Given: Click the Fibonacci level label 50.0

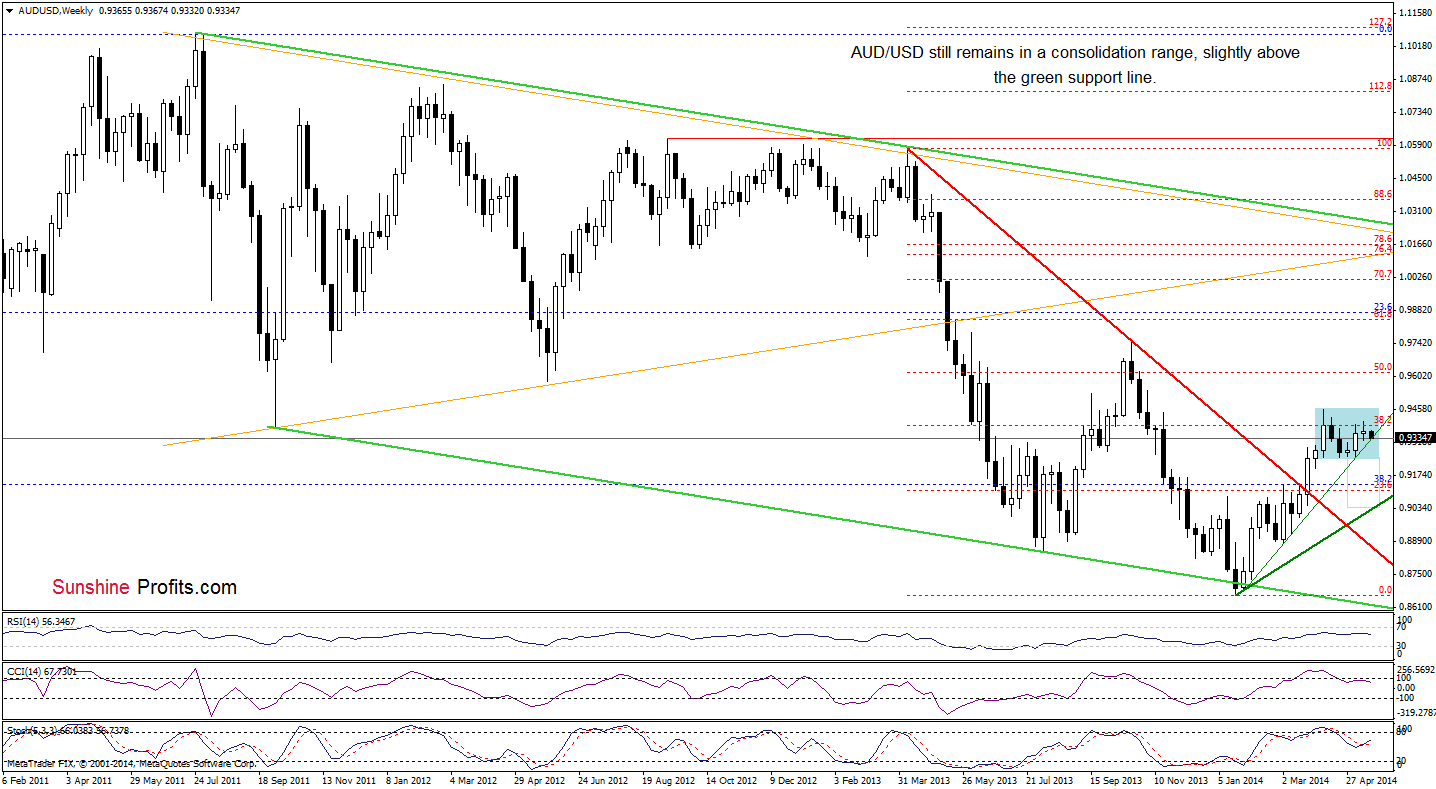Looking at the screenshot, I should (x=1384, y=367).
